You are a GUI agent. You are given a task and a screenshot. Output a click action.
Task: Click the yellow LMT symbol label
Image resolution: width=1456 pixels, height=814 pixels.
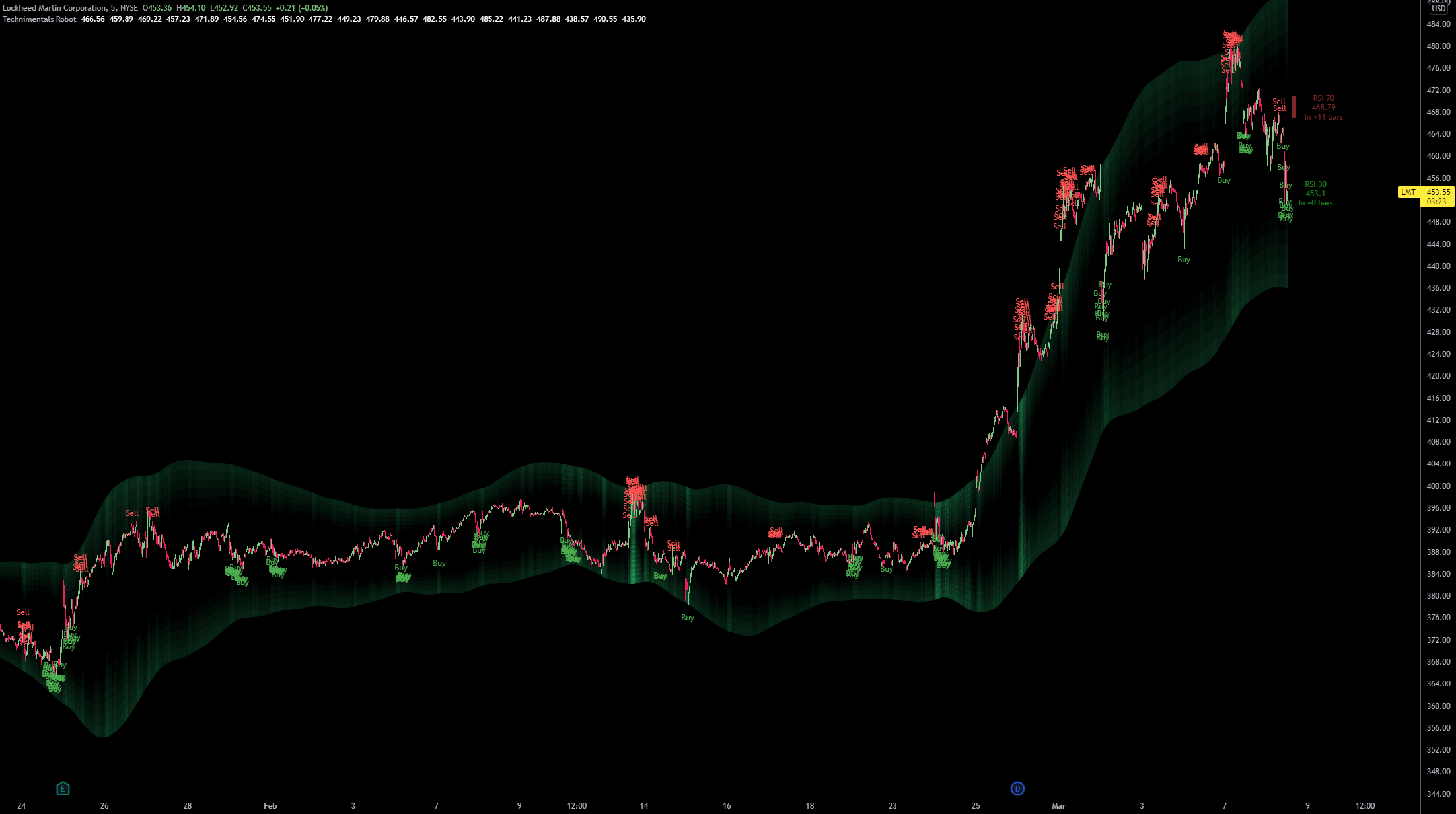1408,192
